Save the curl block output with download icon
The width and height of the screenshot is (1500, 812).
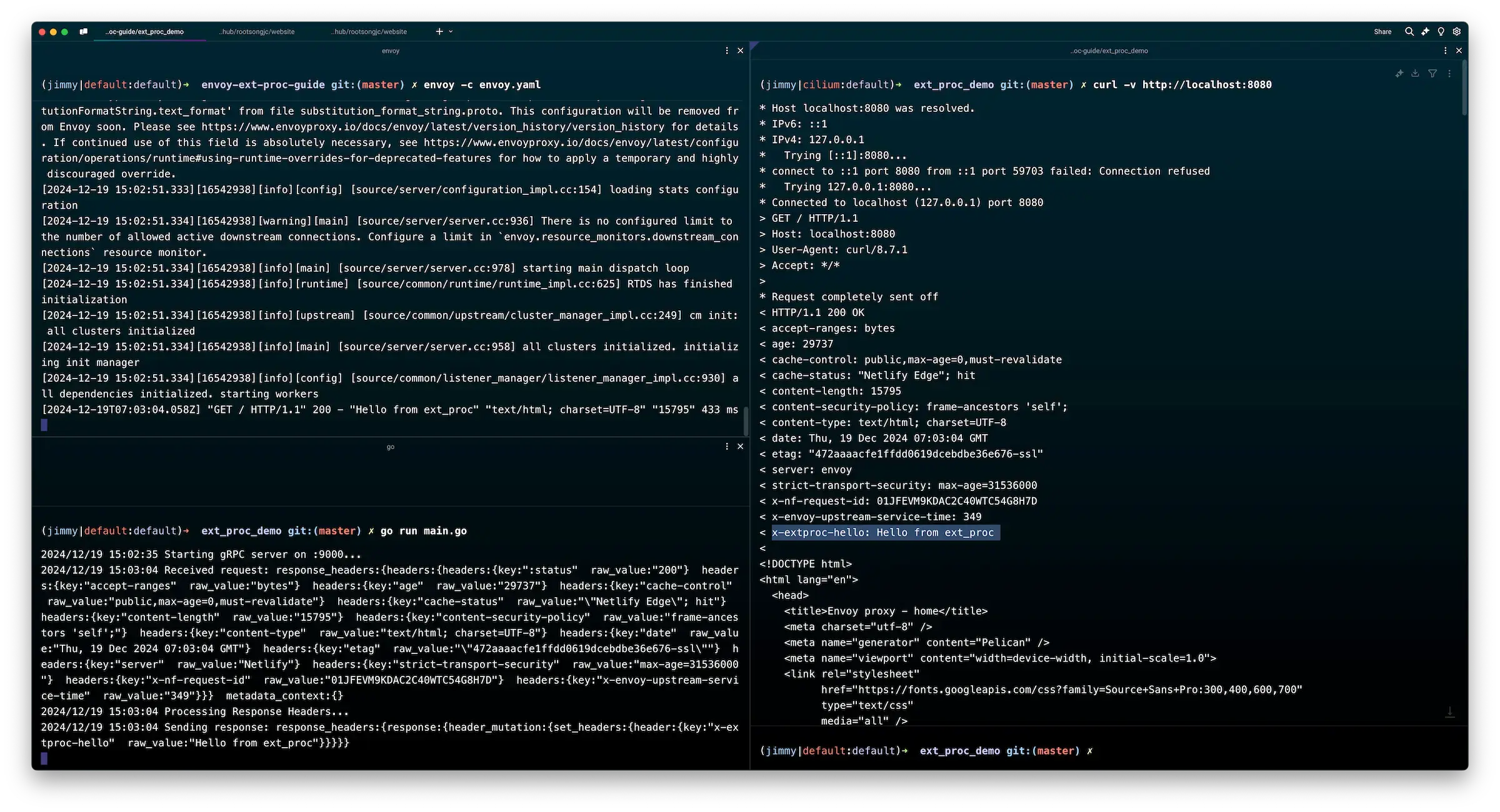(x=1416, y=74)
